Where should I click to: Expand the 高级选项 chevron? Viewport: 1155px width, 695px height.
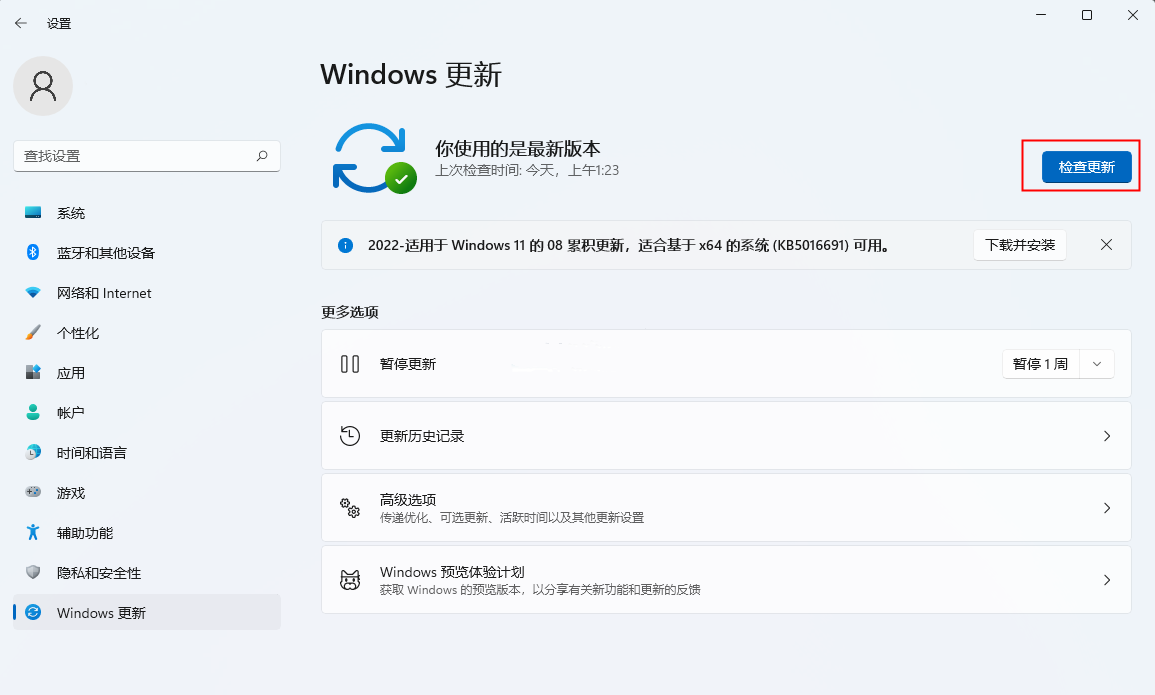(1106, 508)
